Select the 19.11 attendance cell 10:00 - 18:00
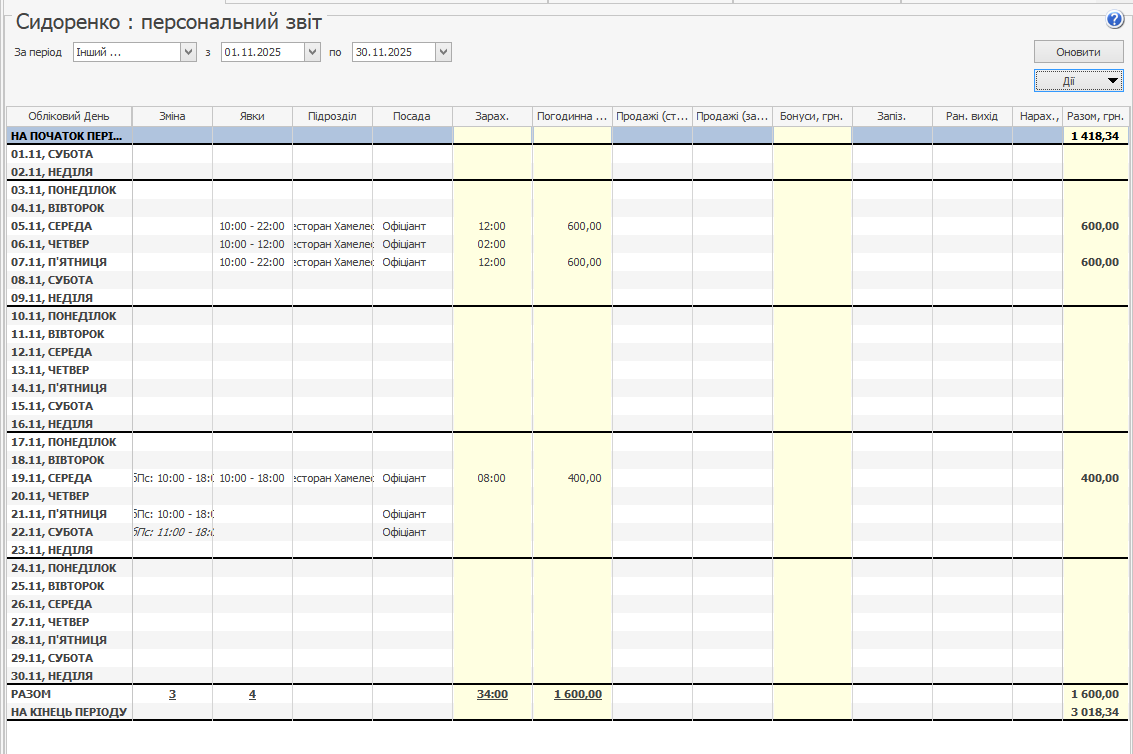 252,478
